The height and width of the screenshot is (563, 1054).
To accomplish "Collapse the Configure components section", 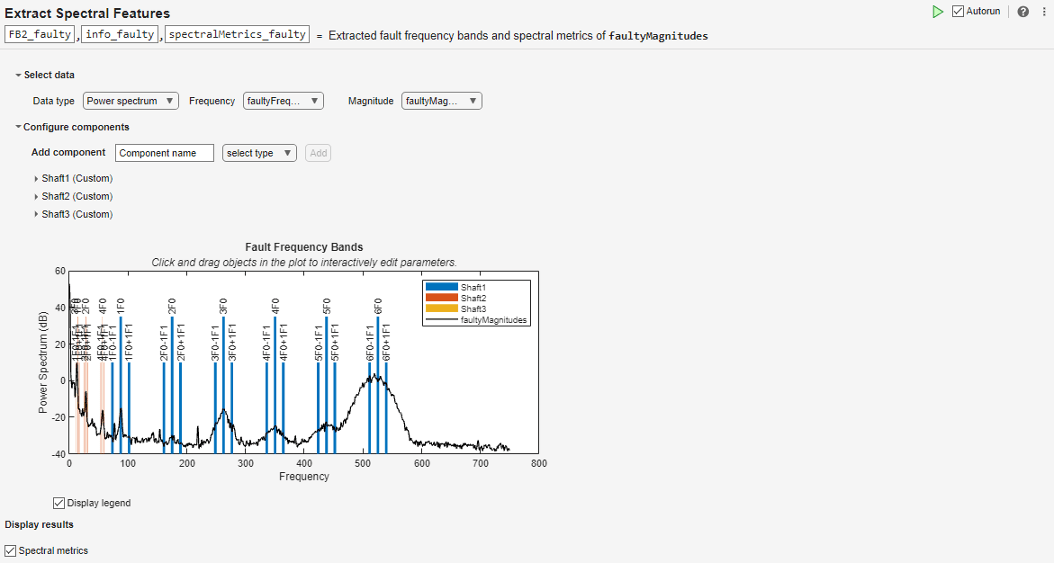I will 18,127.
